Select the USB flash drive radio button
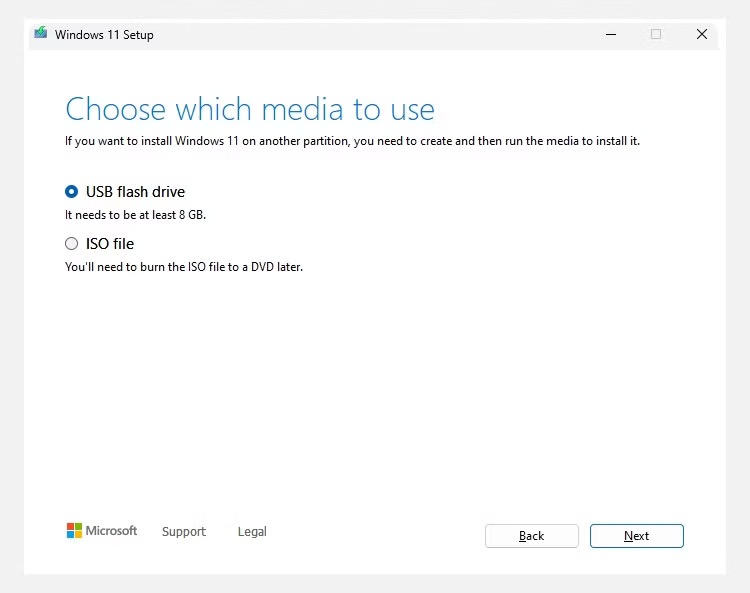Viewport: 750px width, 593px height. click(71, 192)
